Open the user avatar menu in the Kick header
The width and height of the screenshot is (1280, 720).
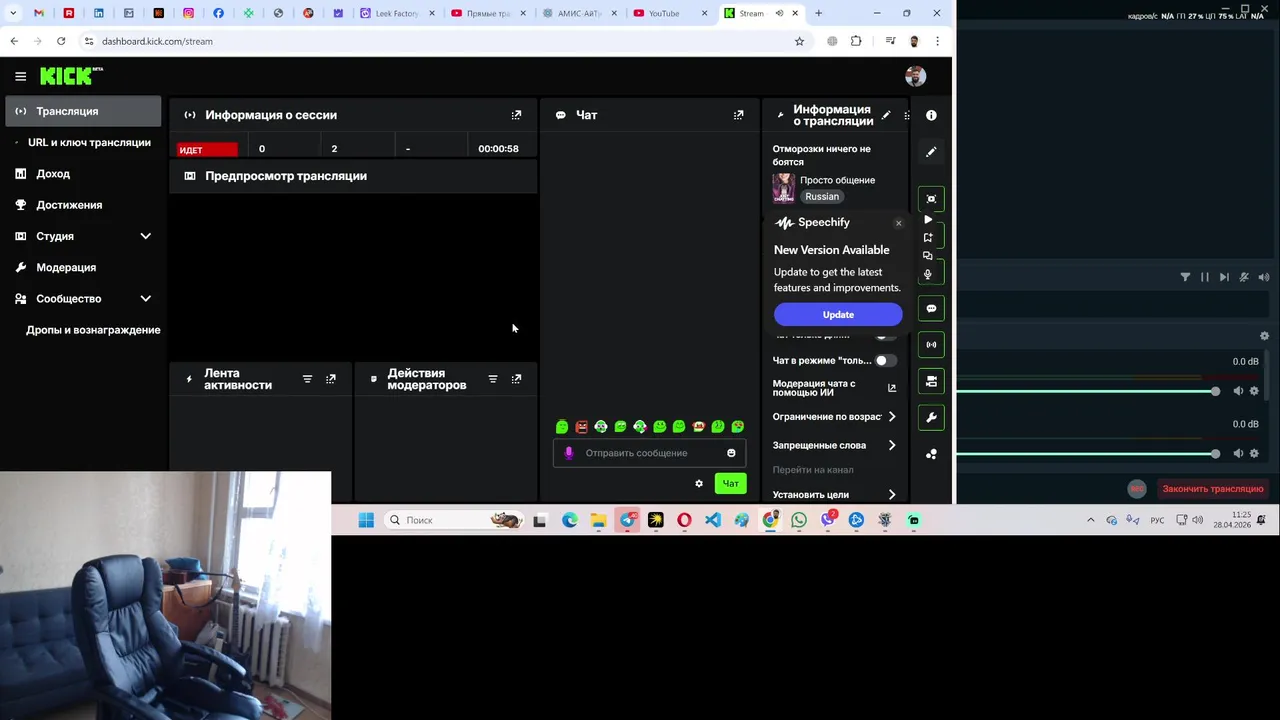pos(915,76)
